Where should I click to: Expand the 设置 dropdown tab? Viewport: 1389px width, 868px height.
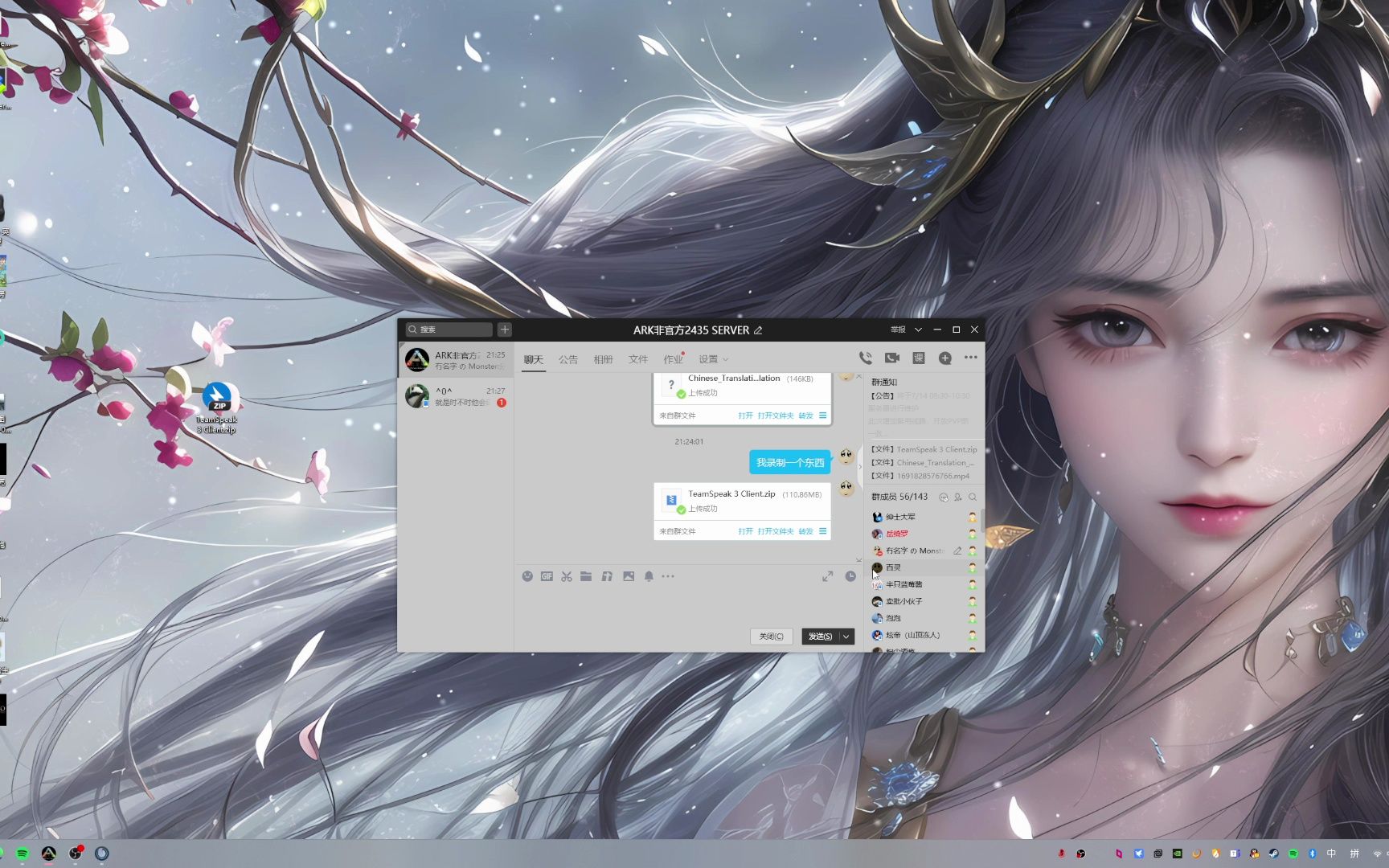[x=713, y=359]
